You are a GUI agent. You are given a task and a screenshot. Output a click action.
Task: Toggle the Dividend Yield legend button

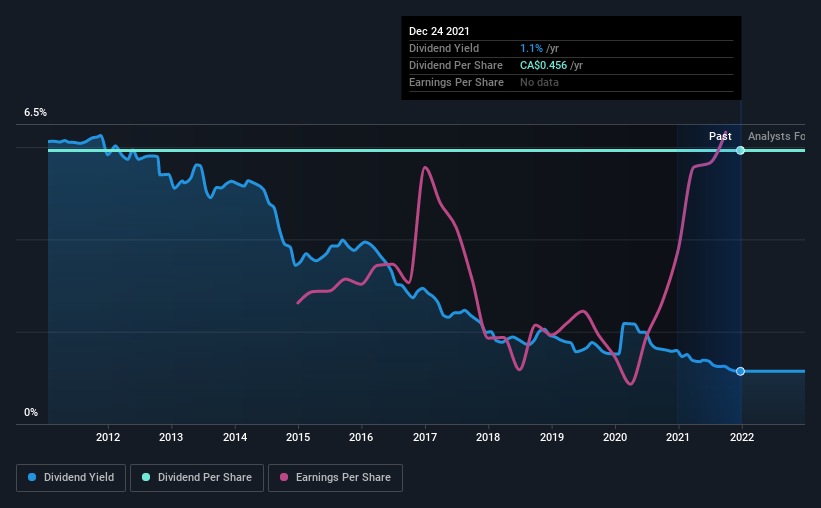71,478
